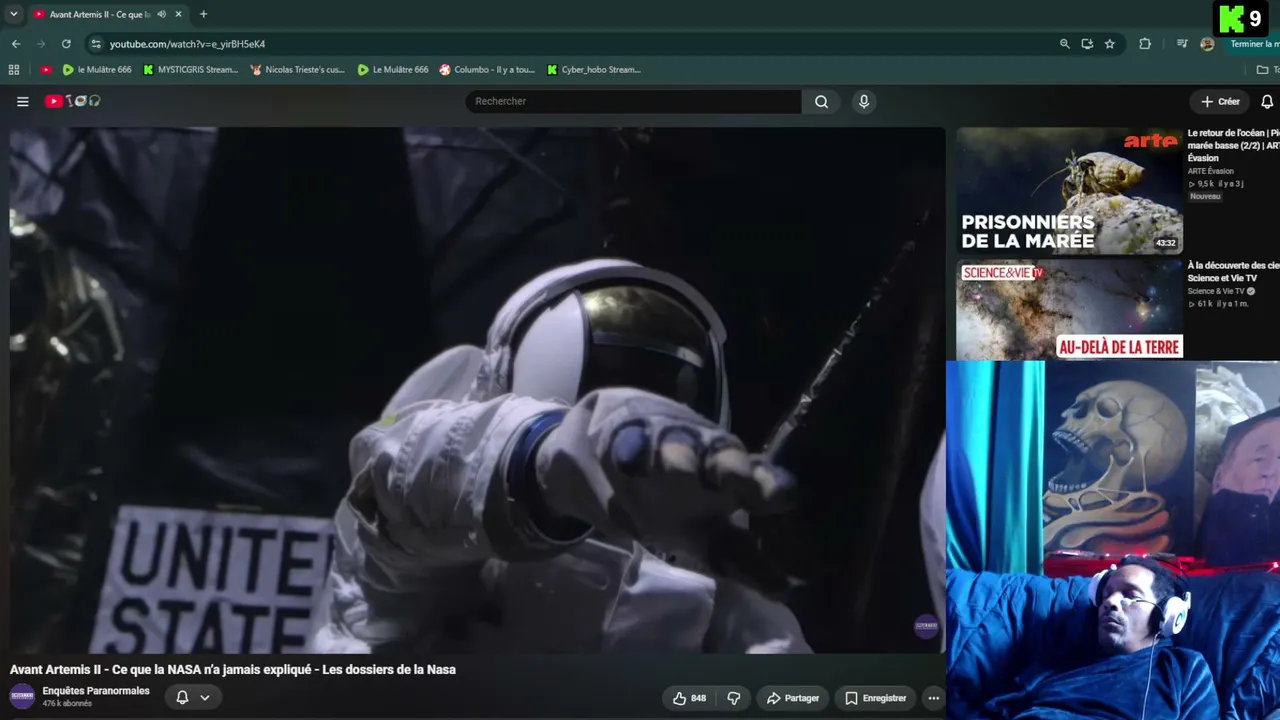Open the 'Au-delà de la Terre' thumbnail
Screen dimensions: 1280x720
click(1069, 310)
